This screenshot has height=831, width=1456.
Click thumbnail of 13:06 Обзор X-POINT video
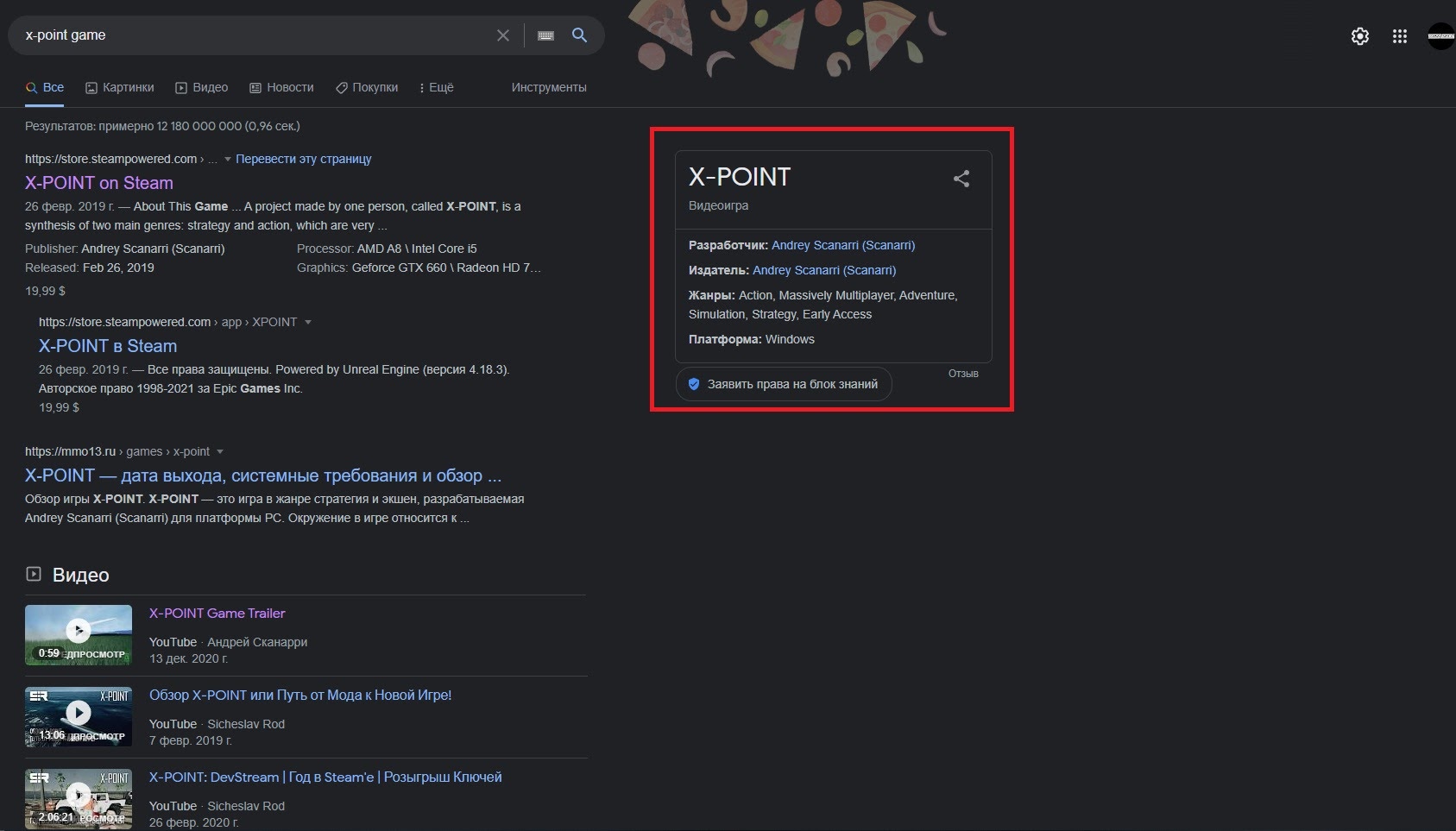click(x=79, y=716)
